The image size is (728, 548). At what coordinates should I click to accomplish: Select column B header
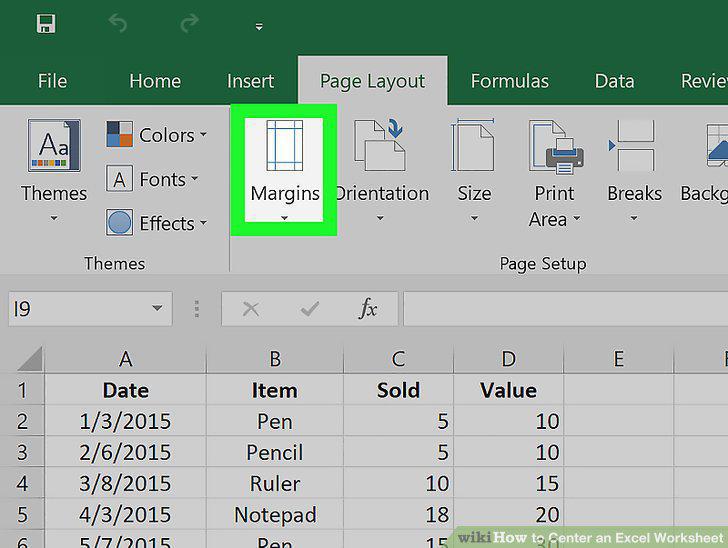pos(275,359)
